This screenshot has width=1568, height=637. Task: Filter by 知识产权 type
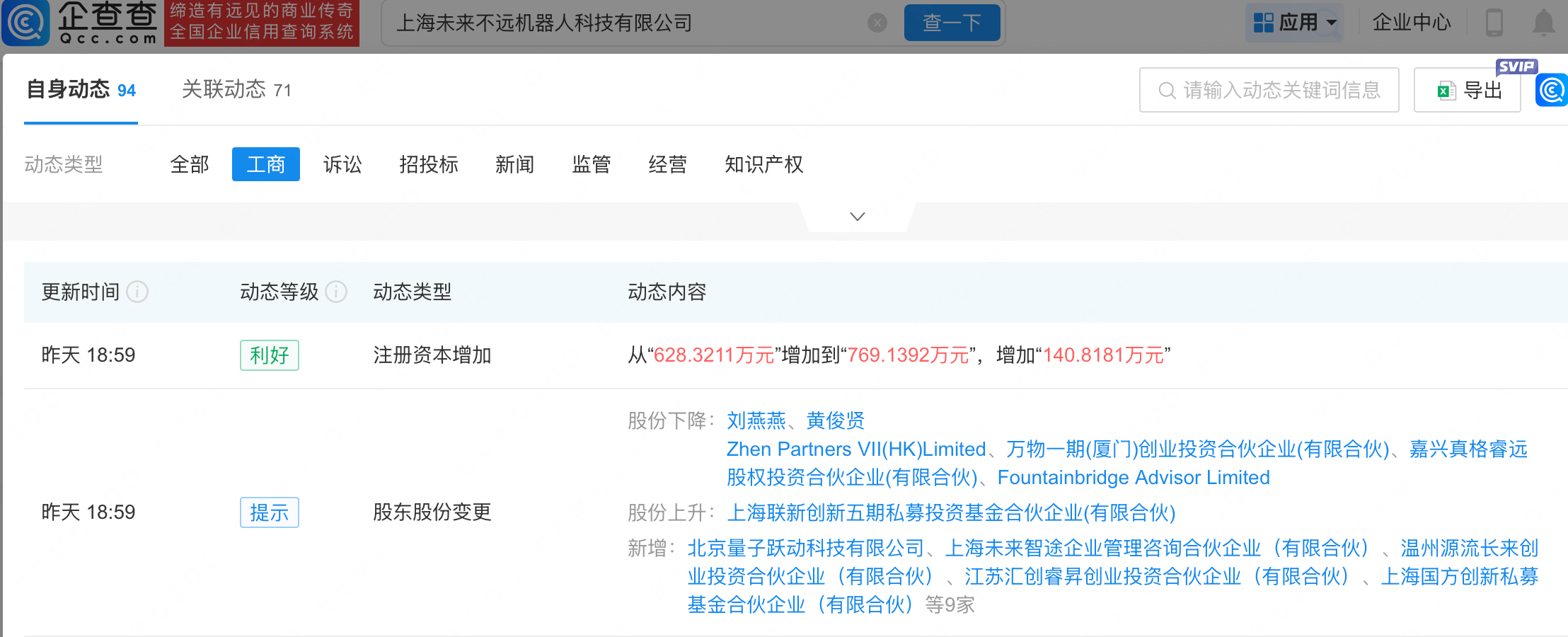(x=764, y=164)
